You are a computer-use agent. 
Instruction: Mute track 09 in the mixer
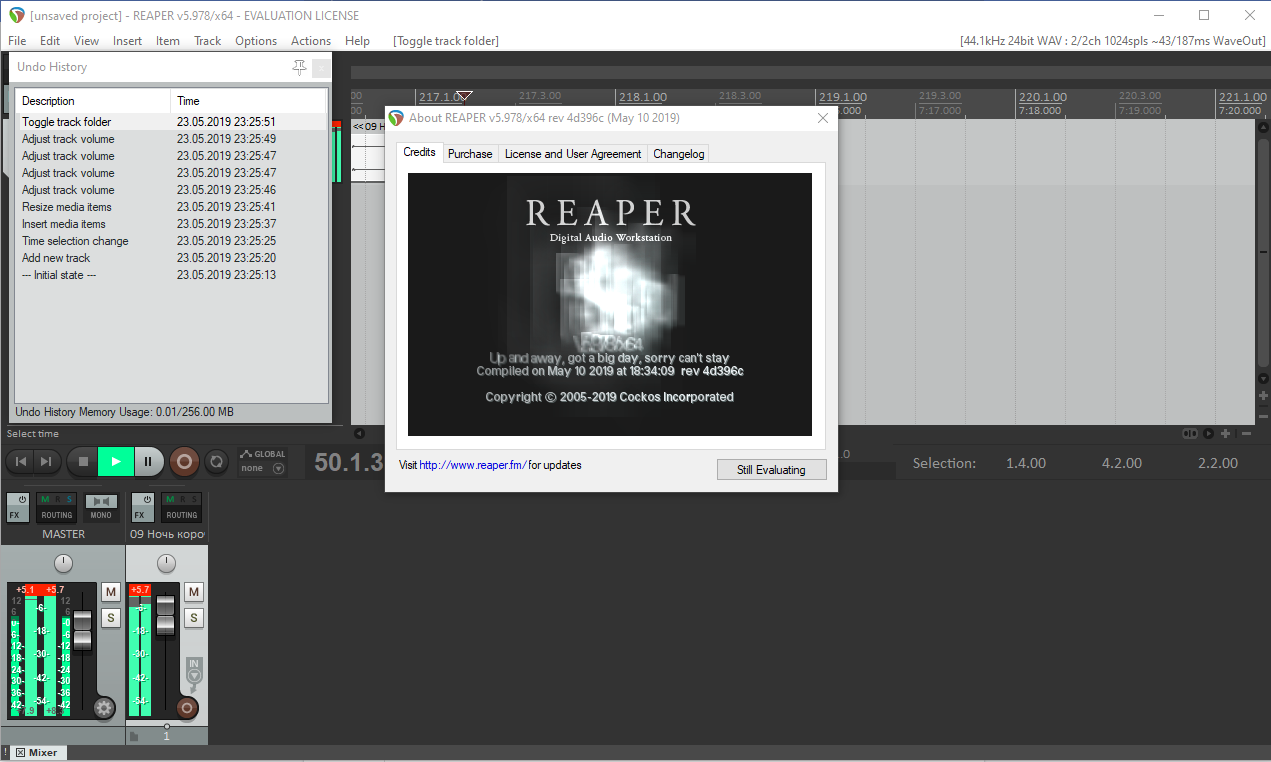pos(194,592)
